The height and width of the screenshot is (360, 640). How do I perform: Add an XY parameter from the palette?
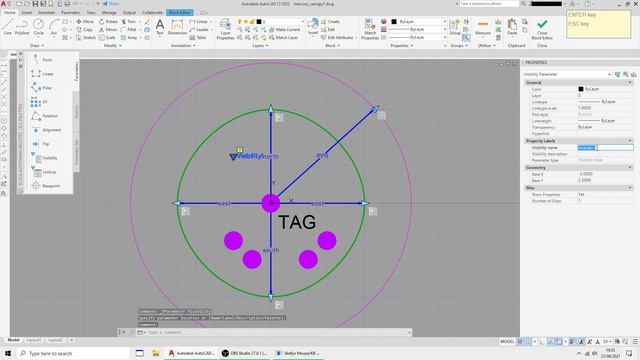(40, 102)
